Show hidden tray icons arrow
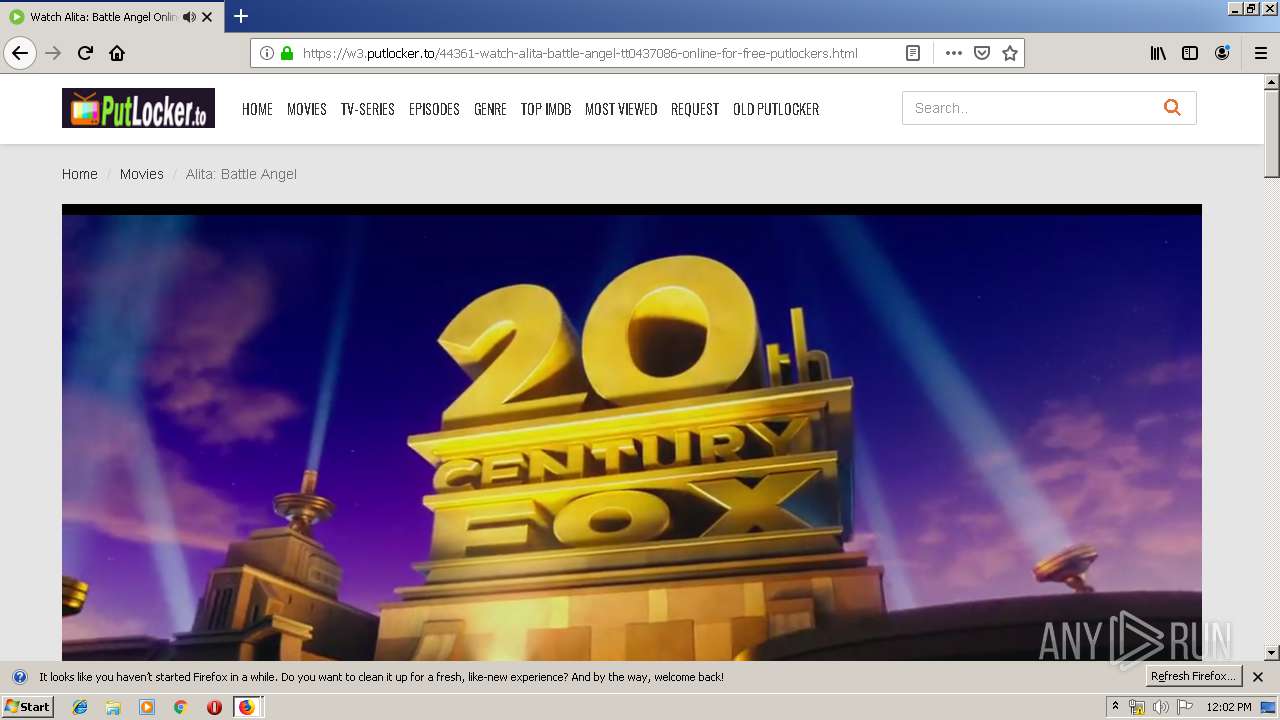 tap(1115, 707)
